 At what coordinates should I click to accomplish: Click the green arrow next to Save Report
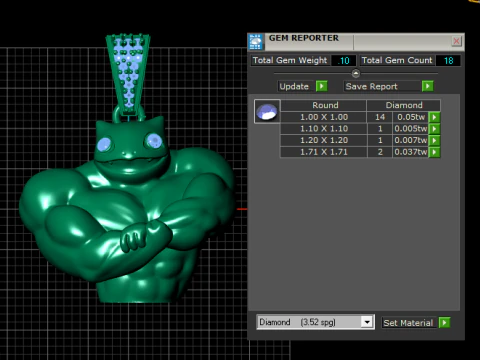click(x=427, y=86)
